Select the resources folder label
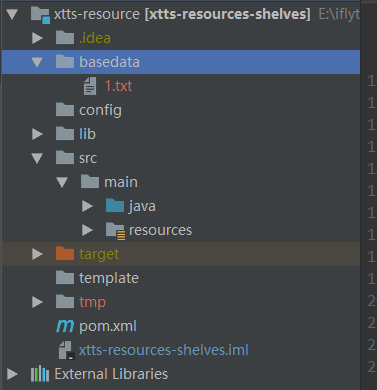 pos(160,230)
